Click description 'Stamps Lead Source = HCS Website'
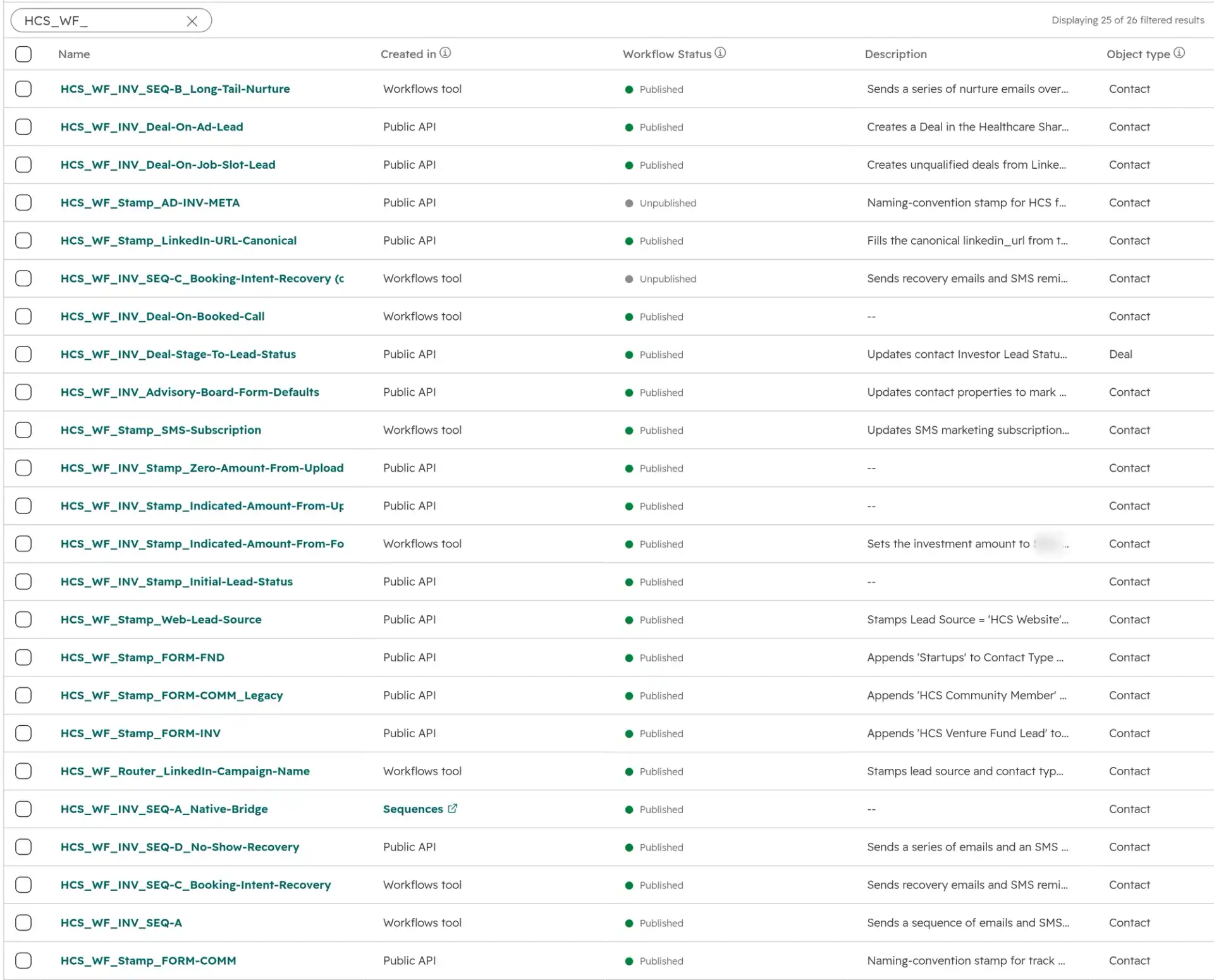 [967, 620]
